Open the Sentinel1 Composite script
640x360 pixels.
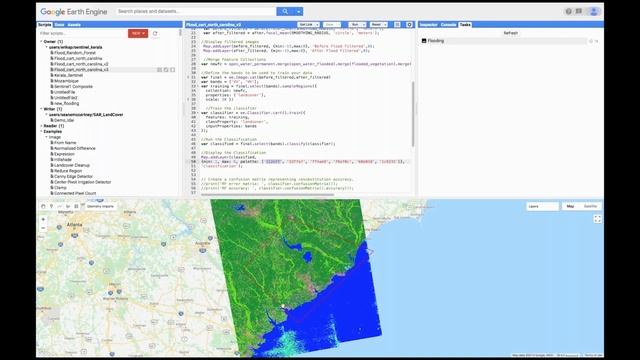pyautogui.click(x=73, y=87)
